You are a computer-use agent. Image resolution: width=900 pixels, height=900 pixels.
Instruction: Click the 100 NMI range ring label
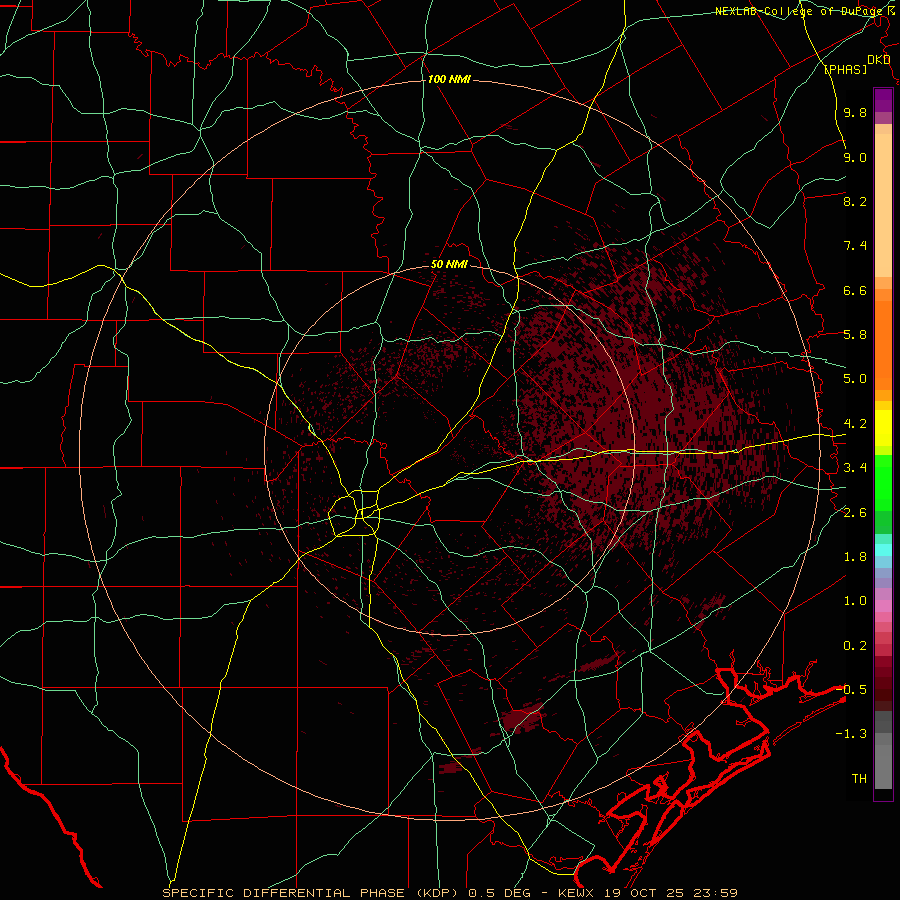coord(449,79)
